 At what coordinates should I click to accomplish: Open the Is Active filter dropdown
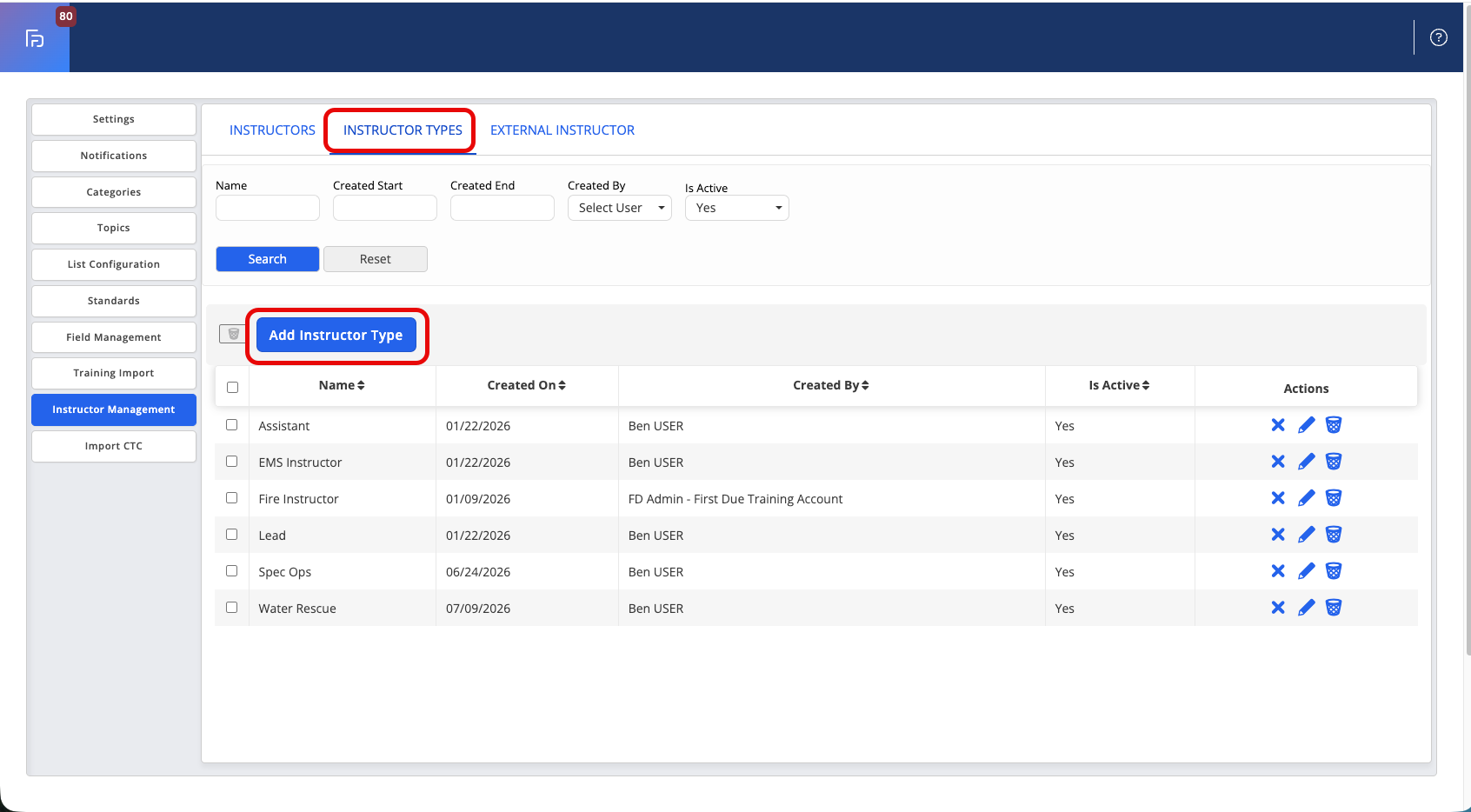(737, 208)
